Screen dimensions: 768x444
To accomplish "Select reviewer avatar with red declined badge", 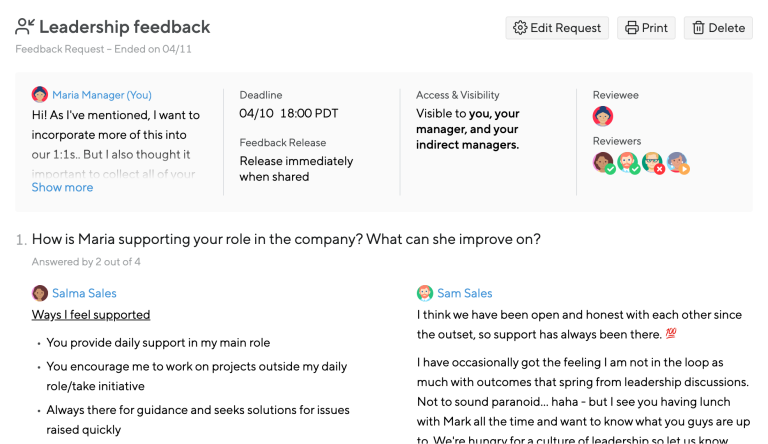I will (653, 163).
